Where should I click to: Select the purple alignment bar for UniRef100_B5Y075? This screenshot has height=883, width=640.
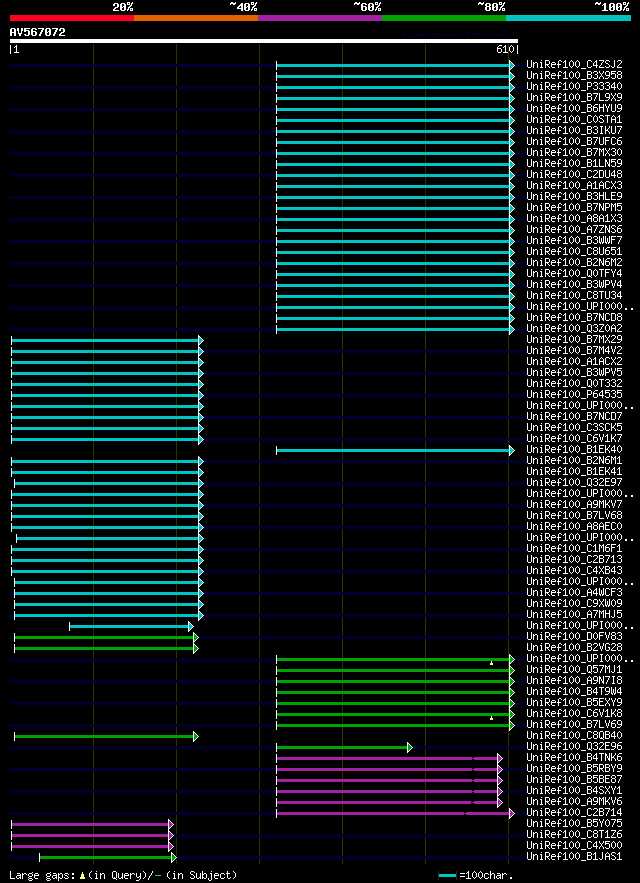coord(92,824)
